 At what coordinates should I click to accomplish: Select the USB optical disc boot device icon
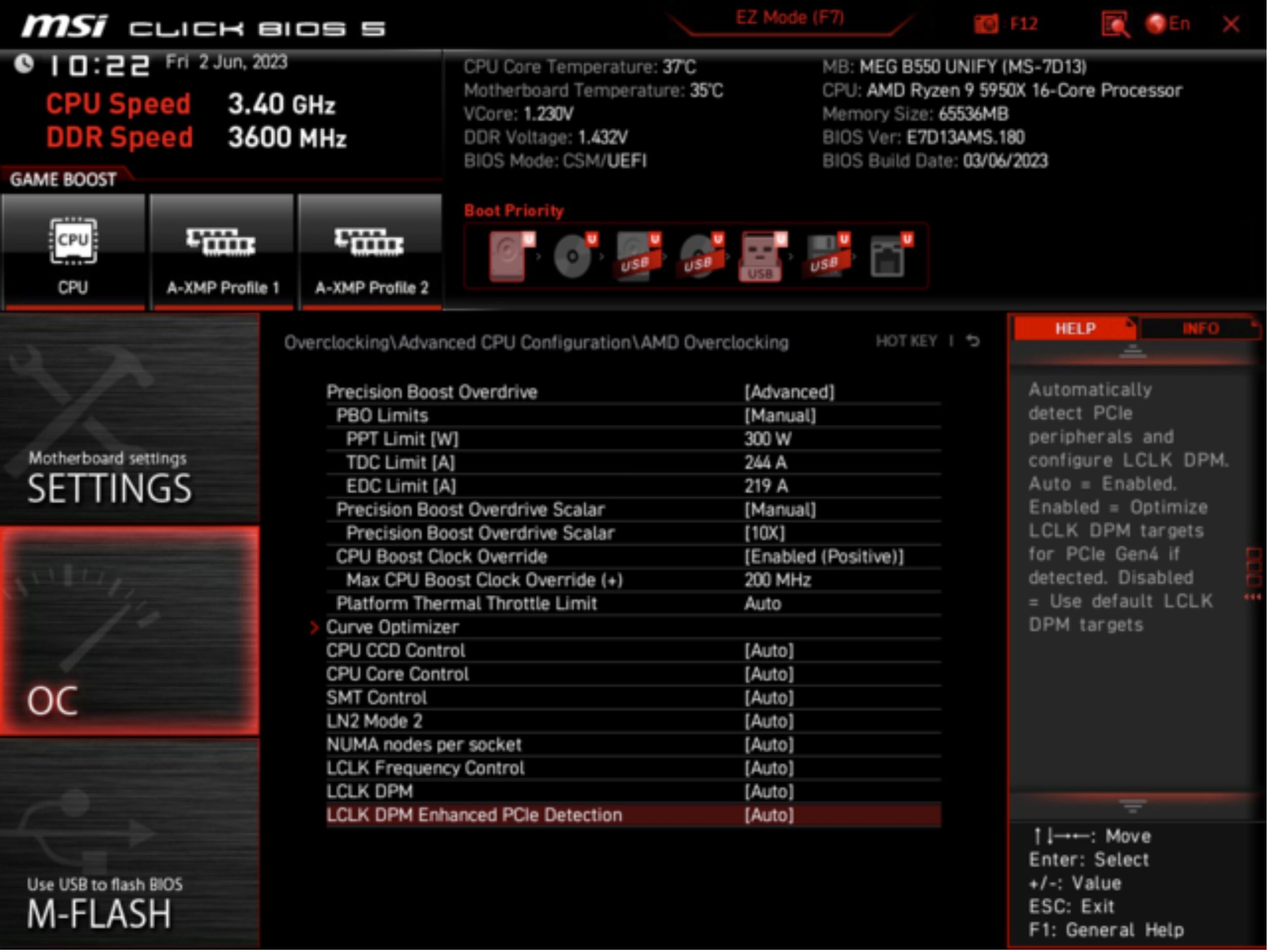click(x=701, y=256)
